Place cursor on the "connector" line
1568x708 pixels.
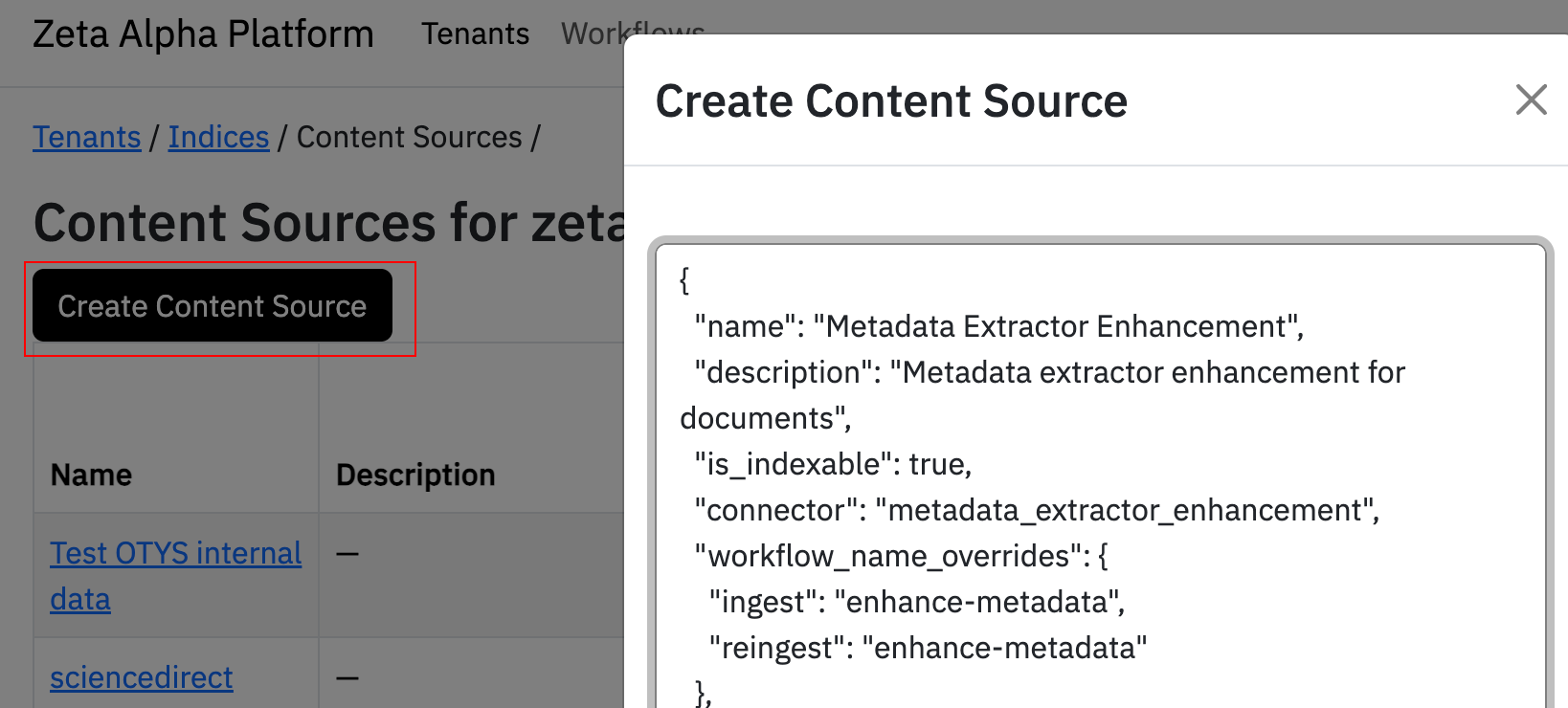[1037, 511]
